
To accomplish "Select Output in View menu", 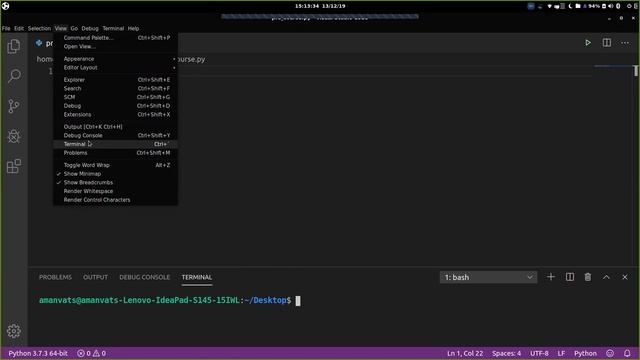I will (x=116, y=127).
